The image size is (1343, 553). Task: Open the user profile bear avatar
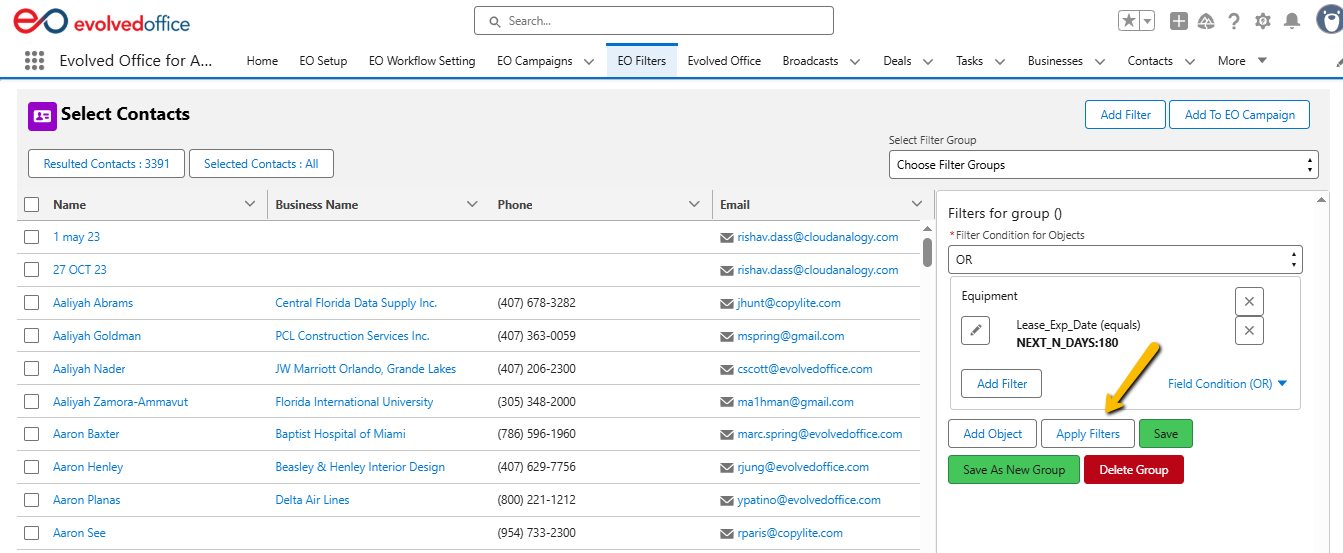click(x=1328, y=20)
